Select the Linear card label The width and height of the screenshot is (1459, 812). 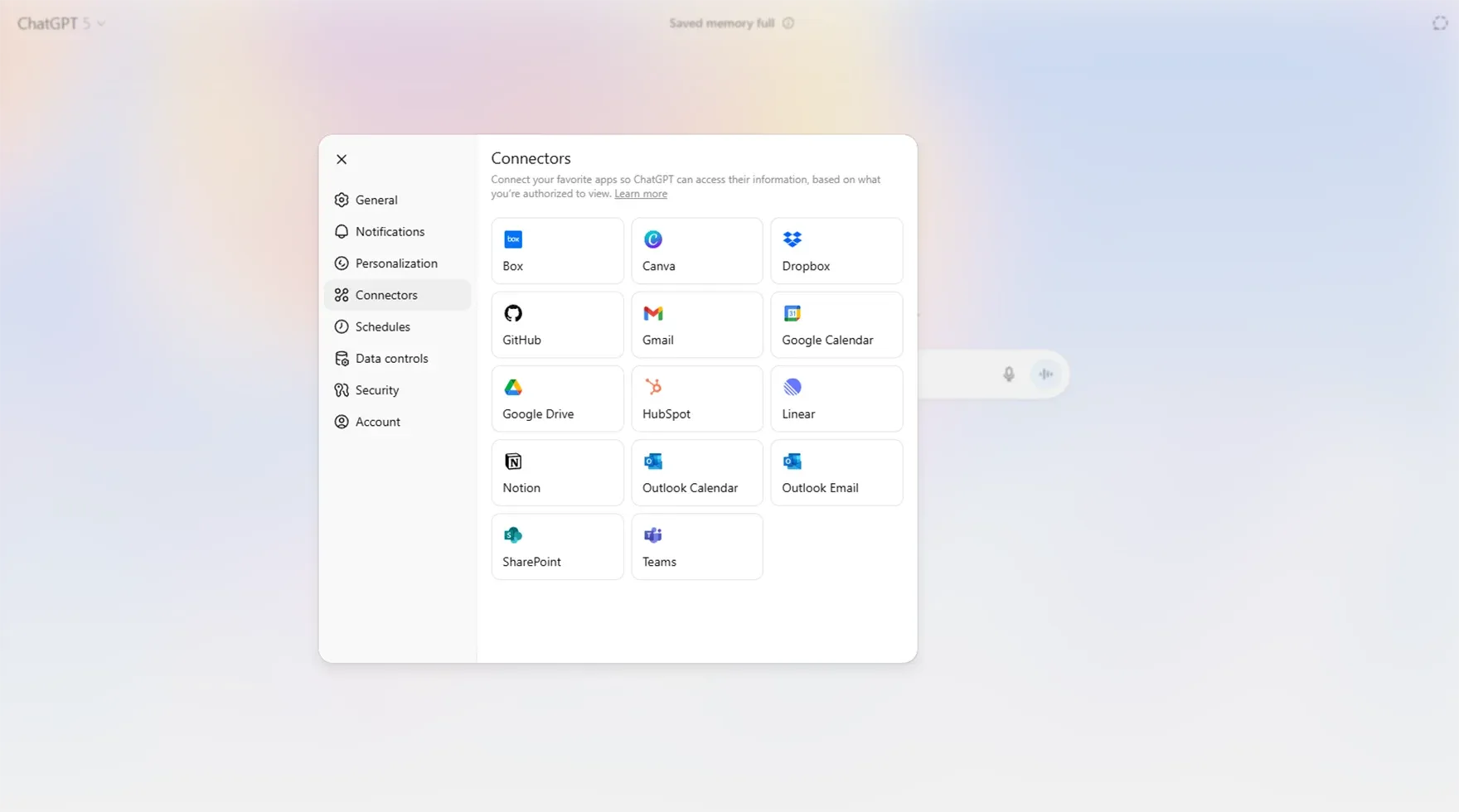[x=798, y=413]
